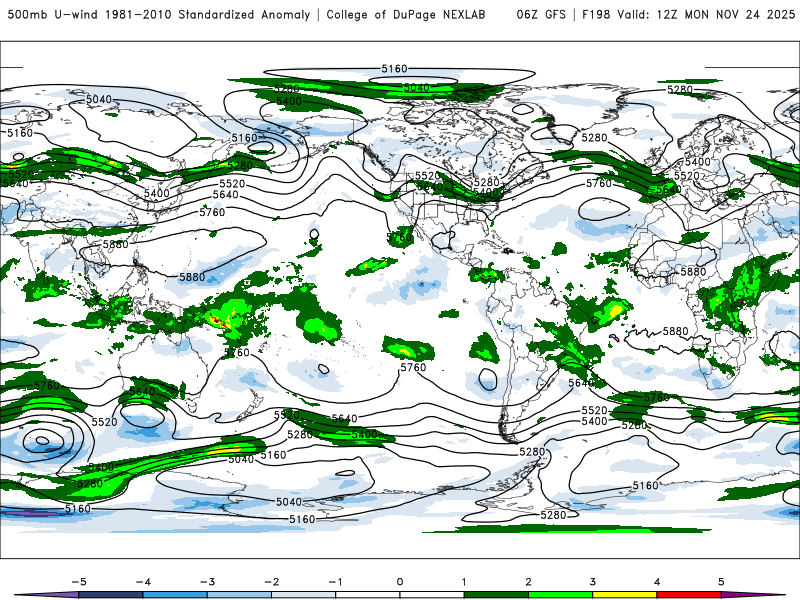
Task: Click the "-3" colorbar tick label
Action: [207, 582]
